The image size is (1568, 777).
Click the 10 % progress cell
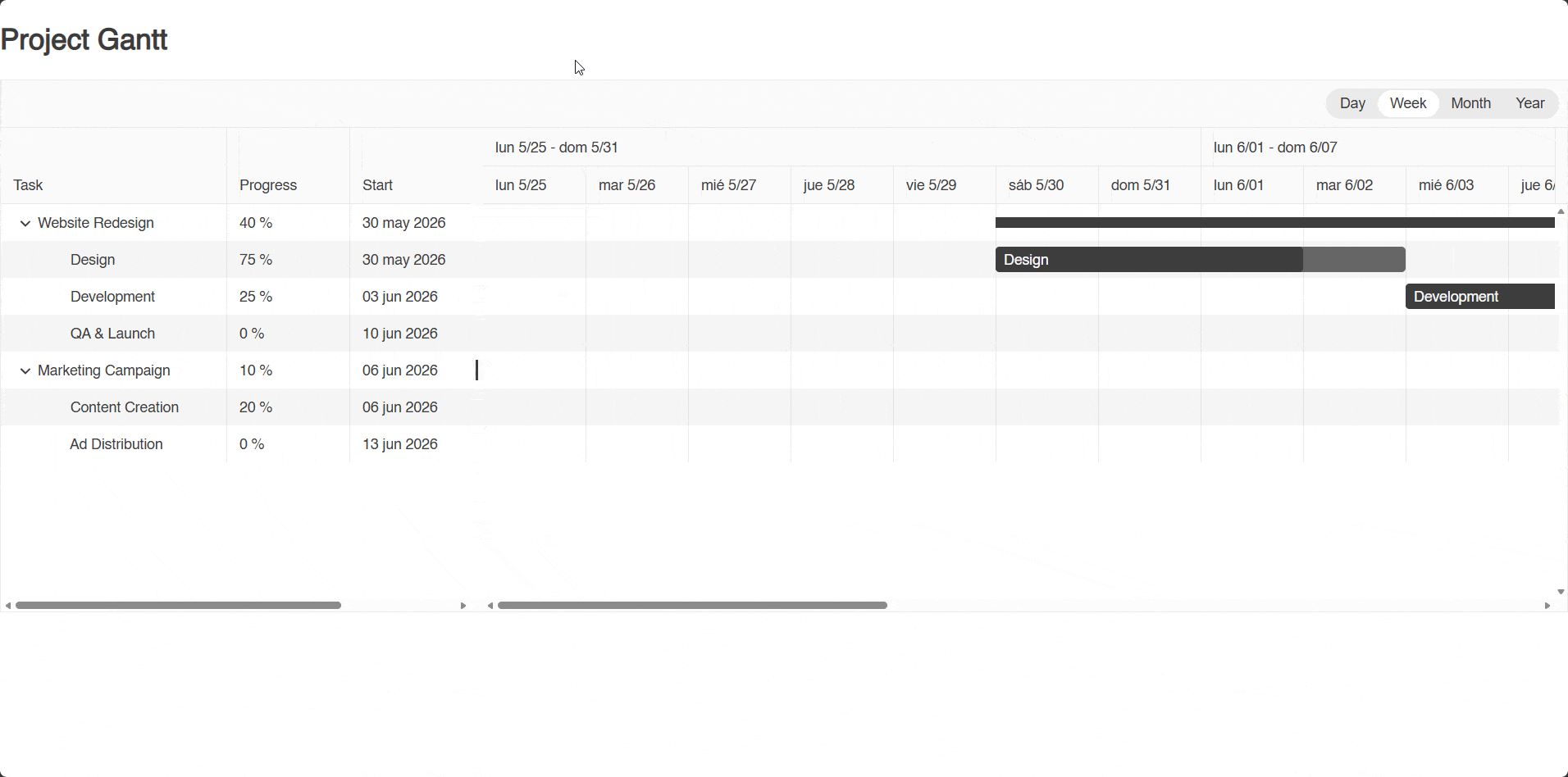coord(288,370)
